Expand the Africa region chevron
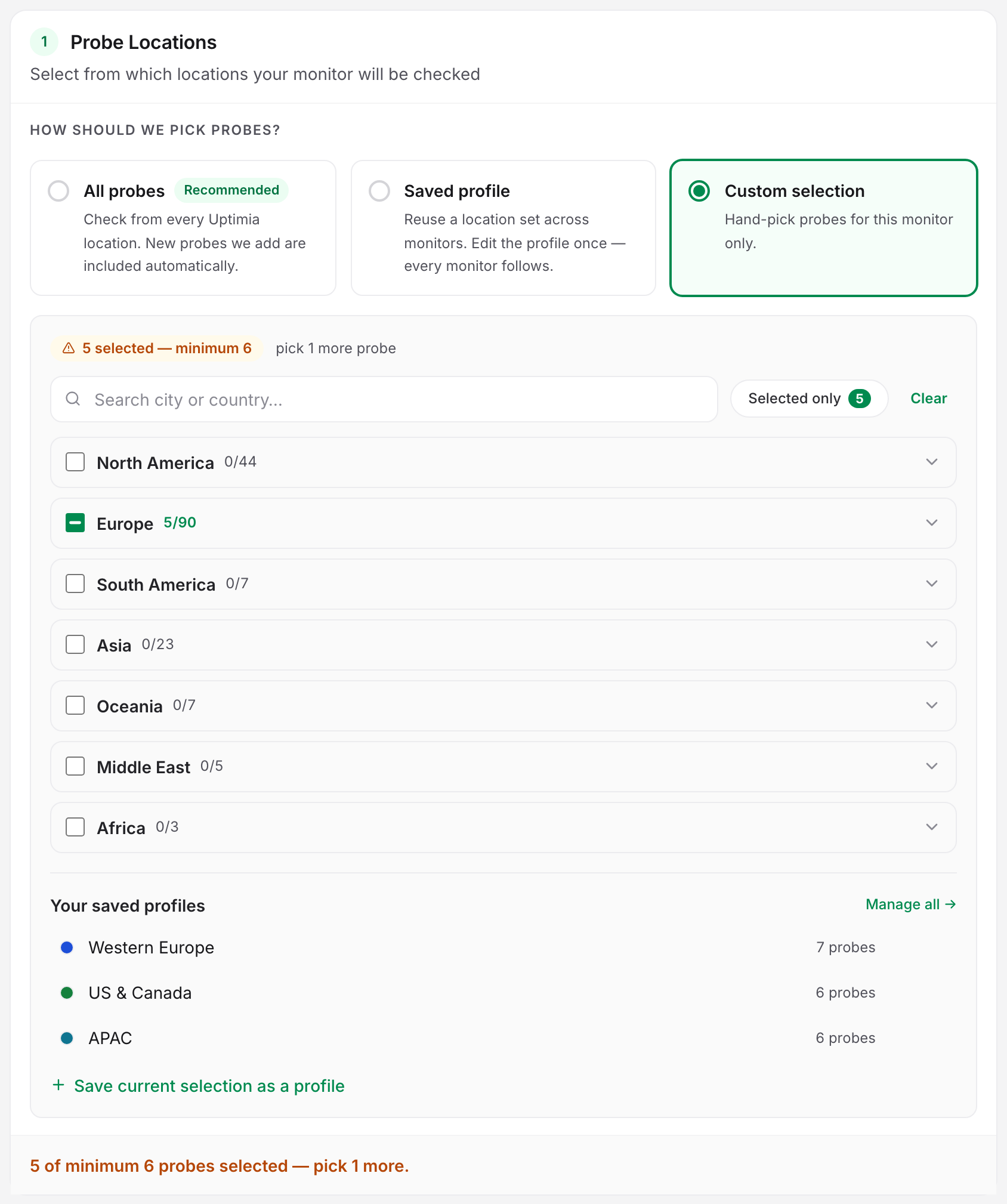Viewport: 1007px width, 1204px height. pos(932,827)
